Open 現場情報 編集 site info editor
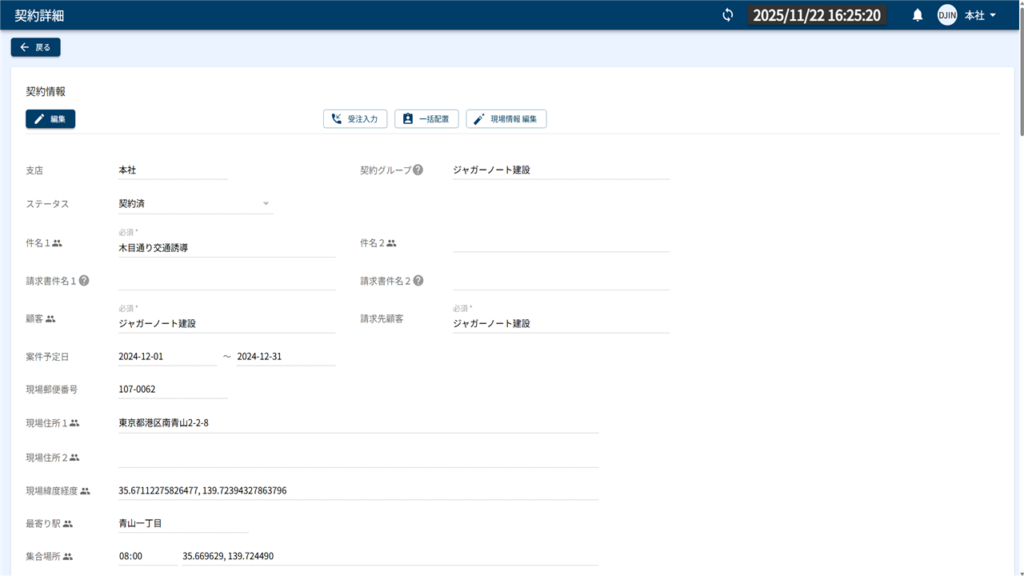This screenshot has height=576, width=1024. (x=506, y=119)
